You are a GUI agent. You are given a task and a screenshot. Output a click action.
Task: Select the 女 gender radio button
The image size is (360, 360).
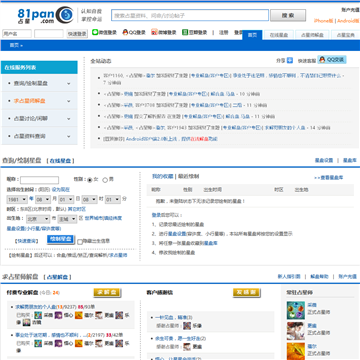pos(90,180)
